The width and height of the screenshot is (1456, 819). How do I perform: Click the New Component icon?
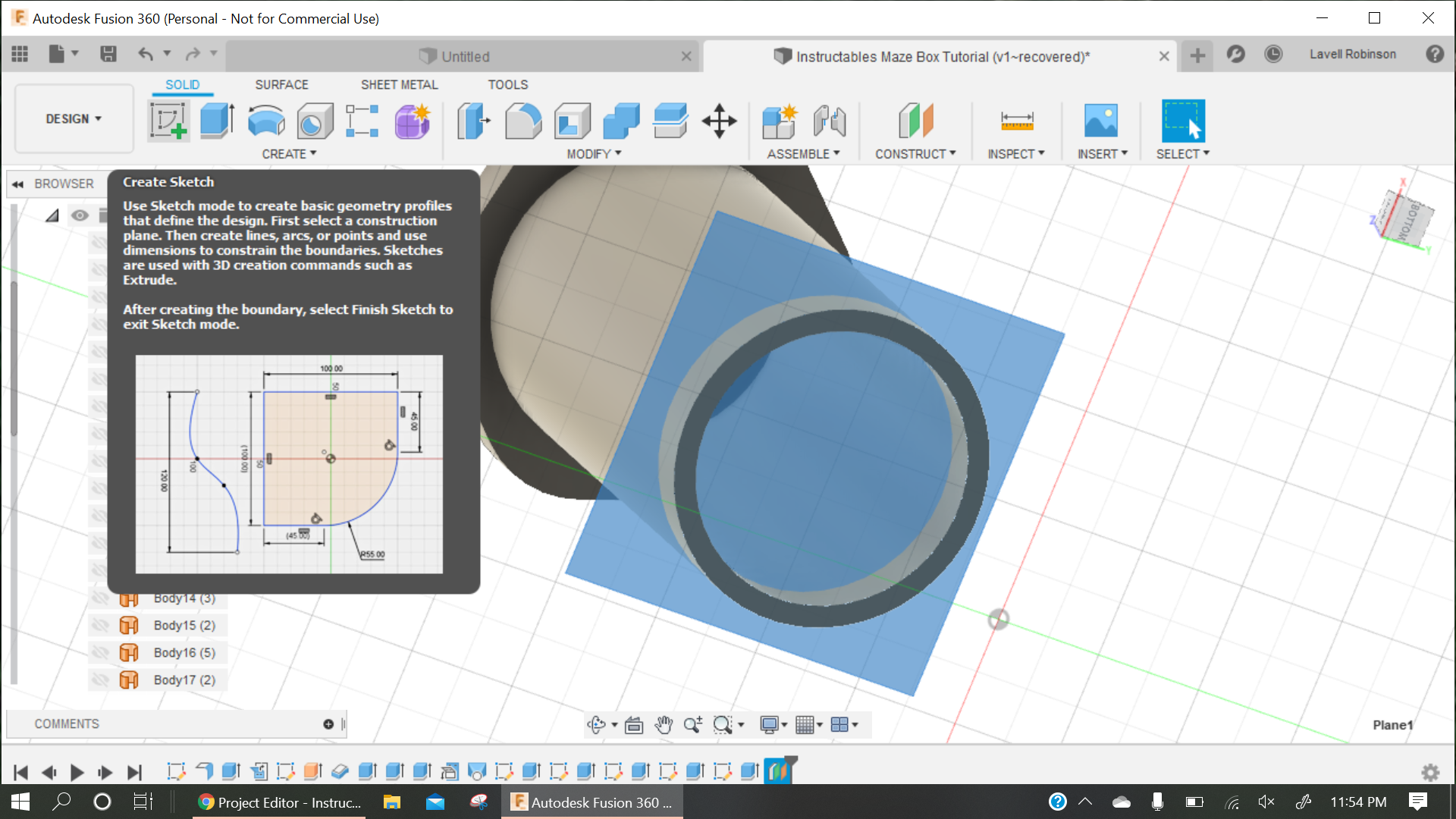coord(780,121)
